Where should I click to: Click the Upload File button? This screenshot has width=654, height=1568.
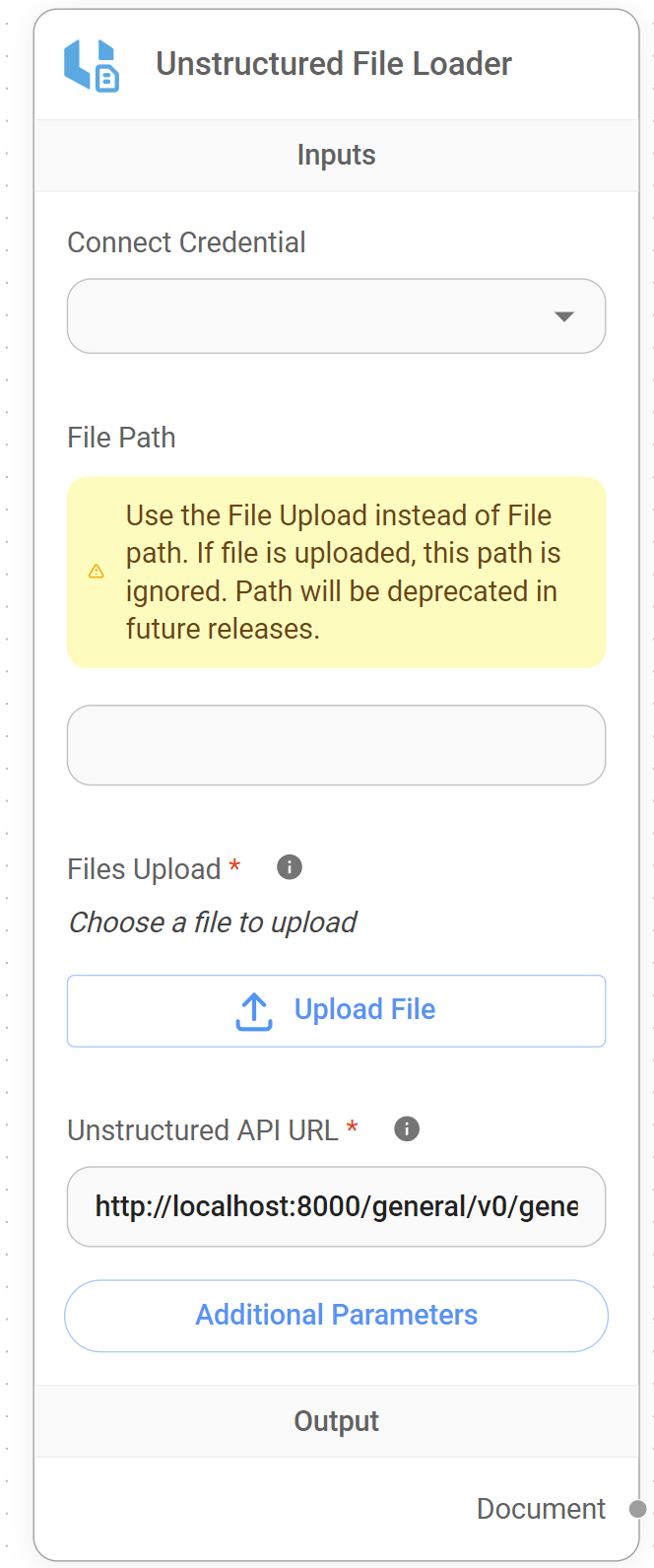pyautogui.click(x=336, y=1009)
